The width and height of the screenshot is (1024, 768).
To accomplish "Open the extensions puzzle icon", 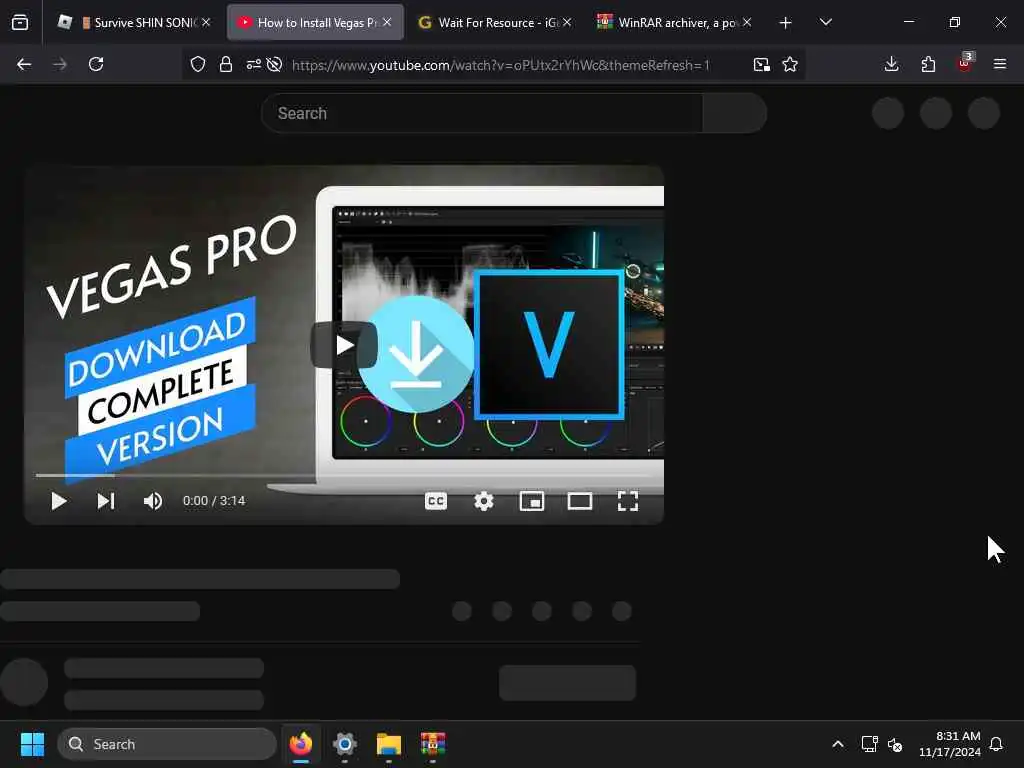I will 928,64.
